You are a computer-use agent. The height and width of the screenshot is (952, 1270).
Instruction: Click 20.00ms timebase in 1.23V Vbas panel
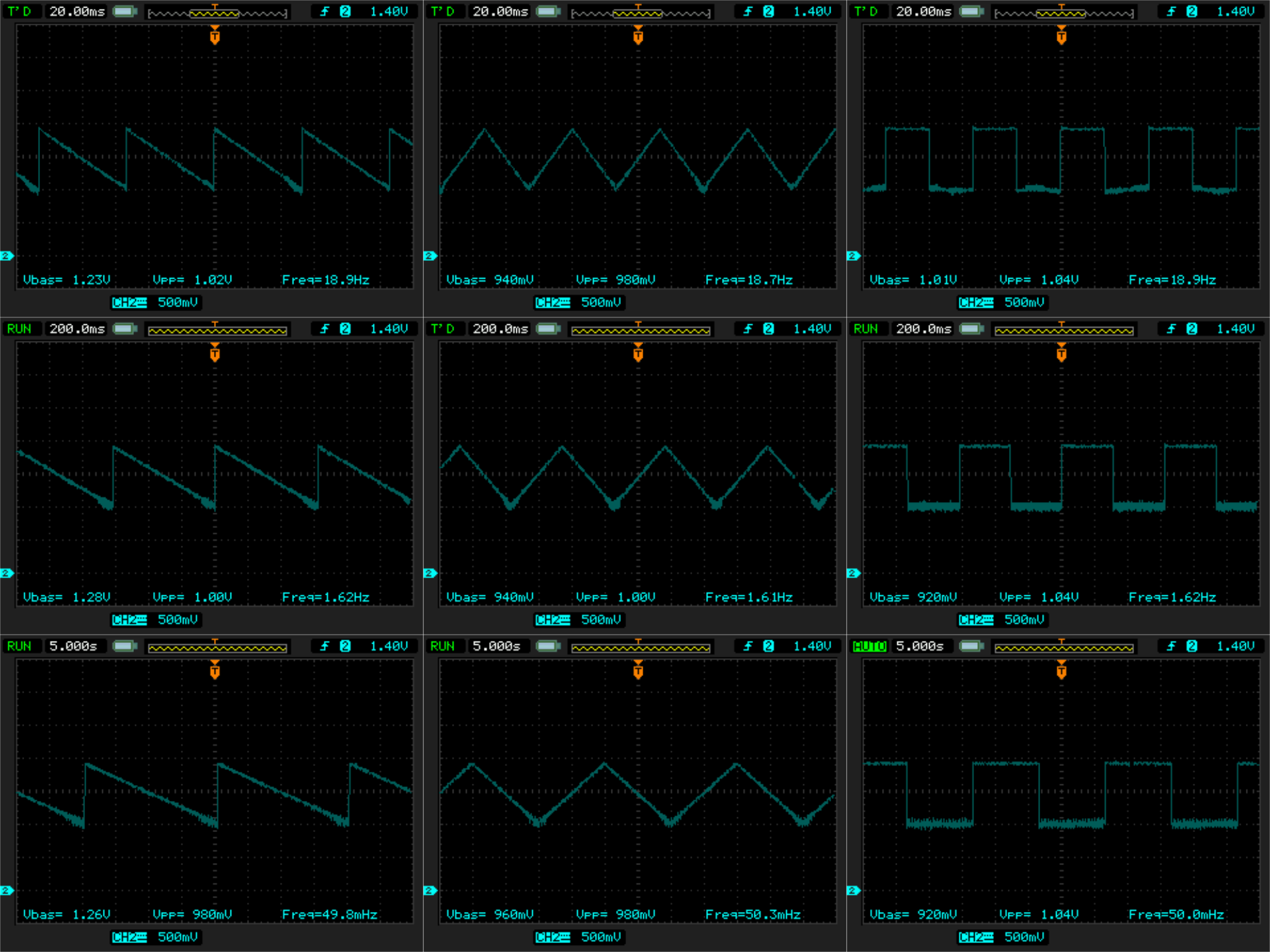[x=77, y=11]
